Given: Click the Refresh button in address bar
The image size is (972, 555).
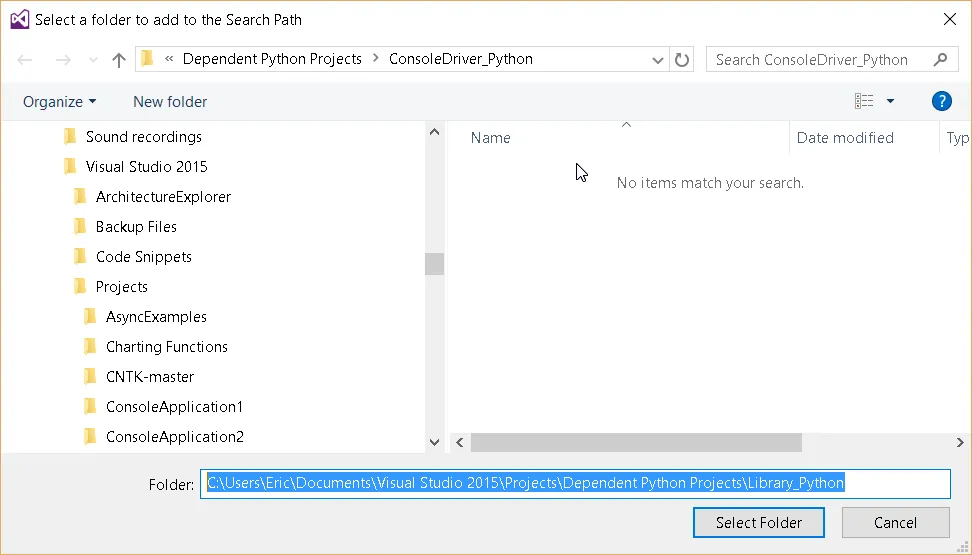Looking at the screenshot, I should point(682,60).
